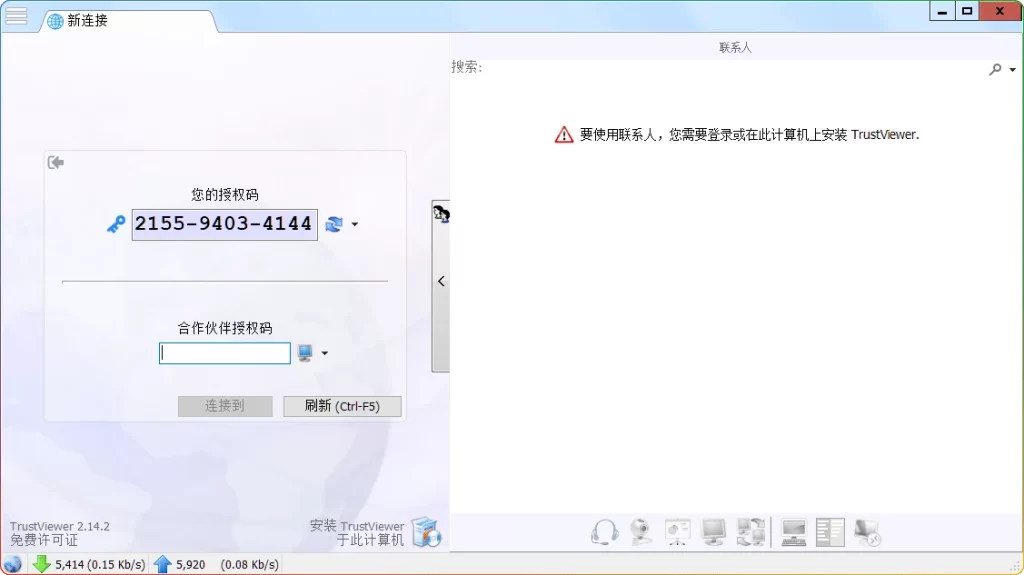The height and width of the screenshot is (575, 1024).
Task: Close the TrustViewer window
Action: tap(1000, 11)
